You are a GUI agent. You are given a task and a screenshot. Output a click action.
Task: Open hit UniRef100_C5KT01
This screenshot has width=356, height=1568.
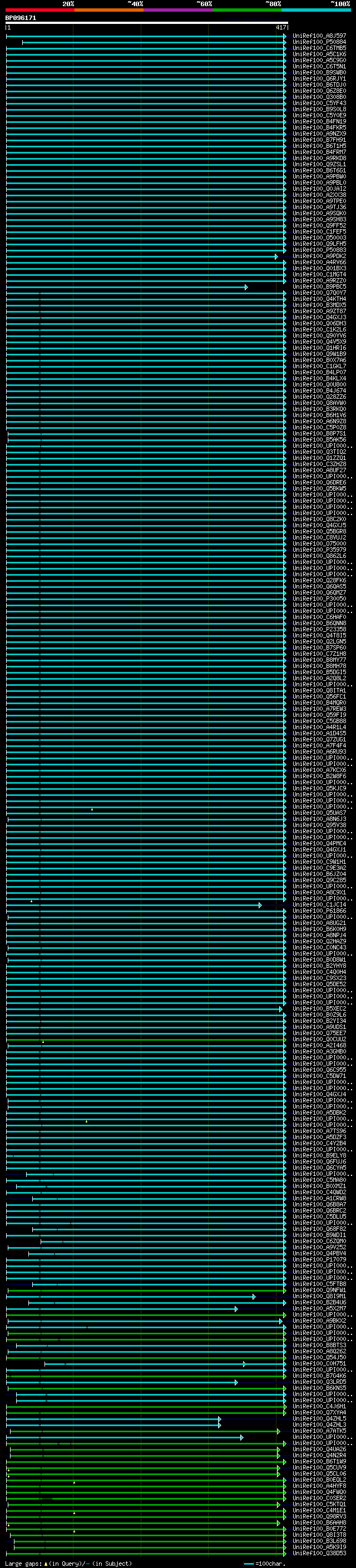click(319, 1504)
